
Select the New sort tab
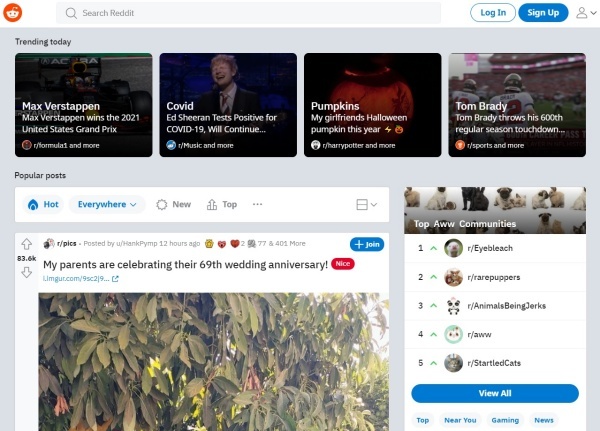coord(173,204)
